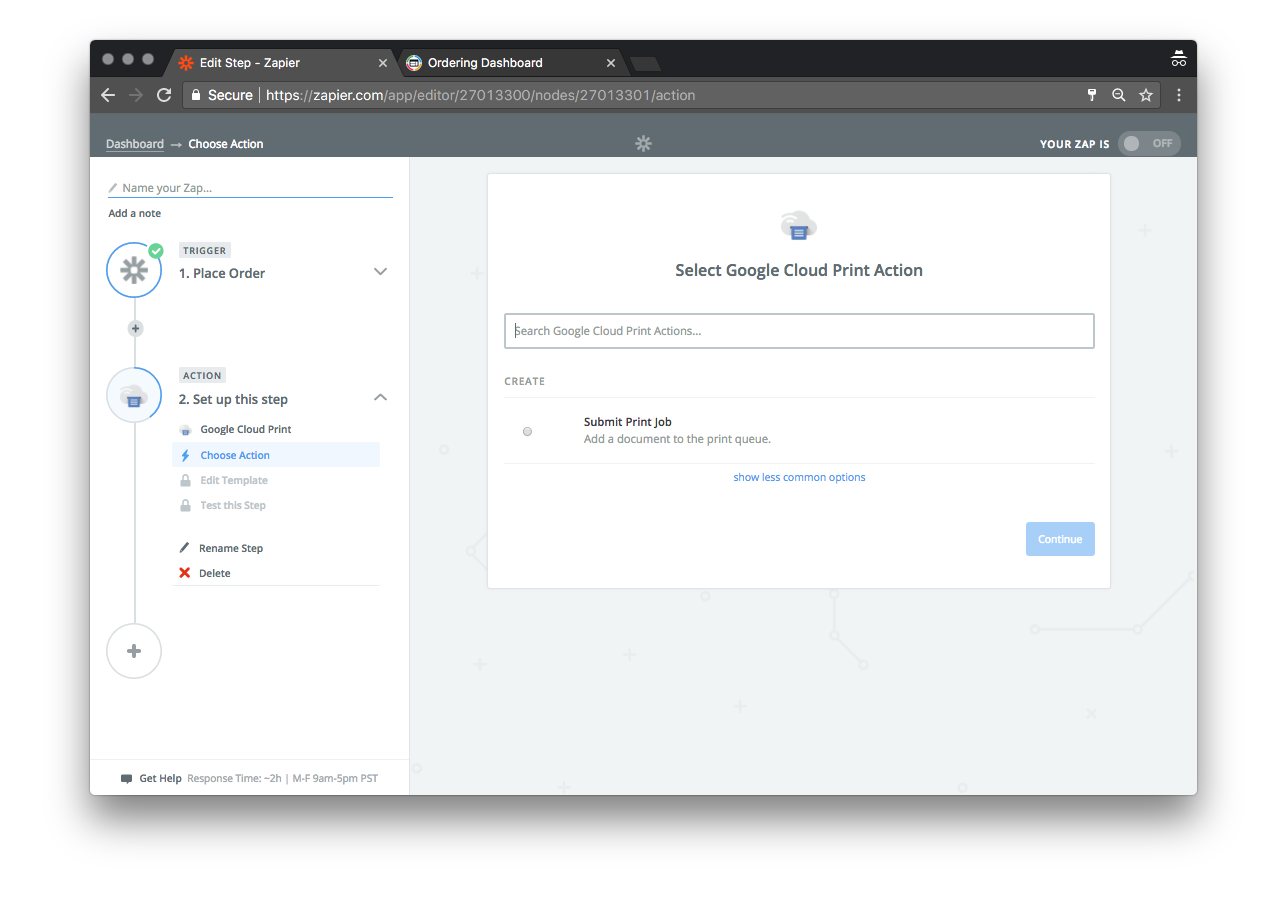Open a new browser tab

click(646, 63)
